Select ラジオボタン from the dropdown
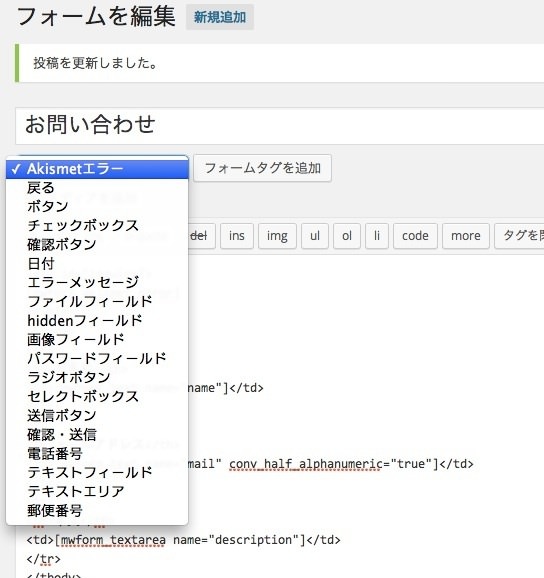Screen dimensions: 544x578 (x=97, y=377)
